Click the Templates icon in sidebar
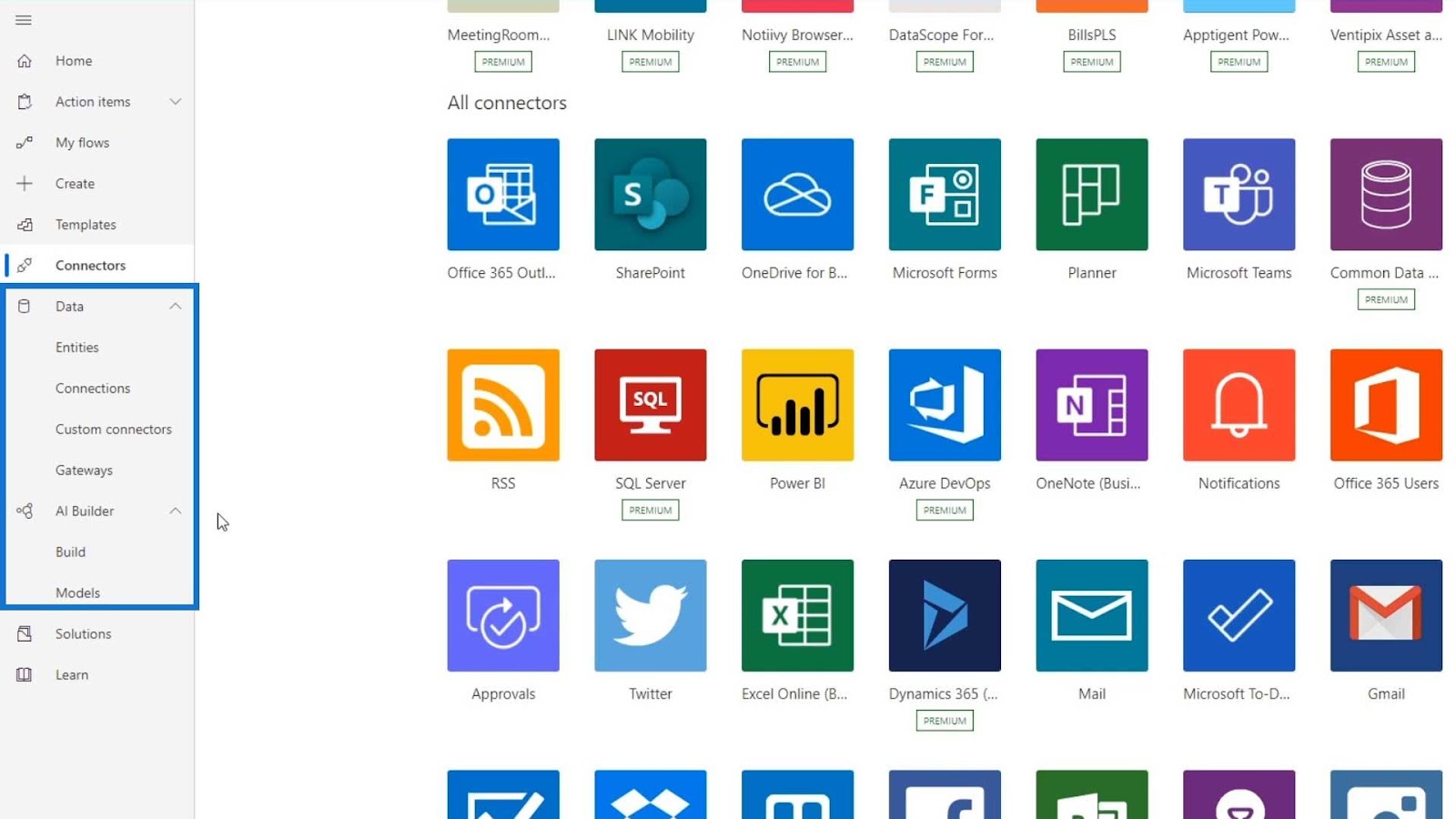1456x819 pixels. point(25,225)
